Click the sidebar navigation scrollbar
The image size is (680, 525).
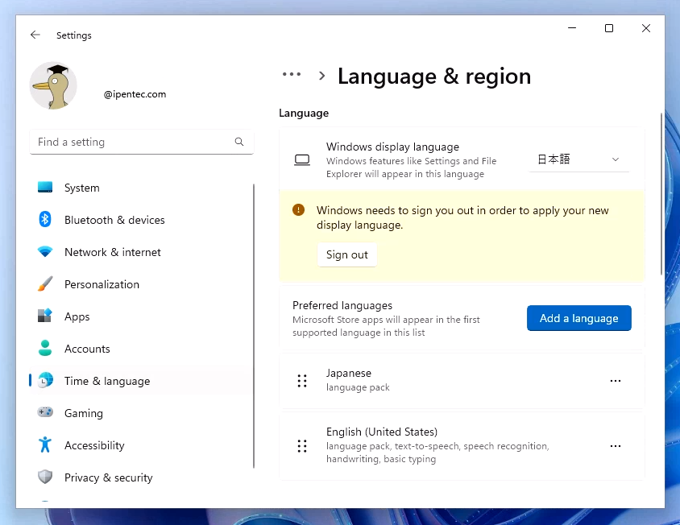click(x=254, y=326)
